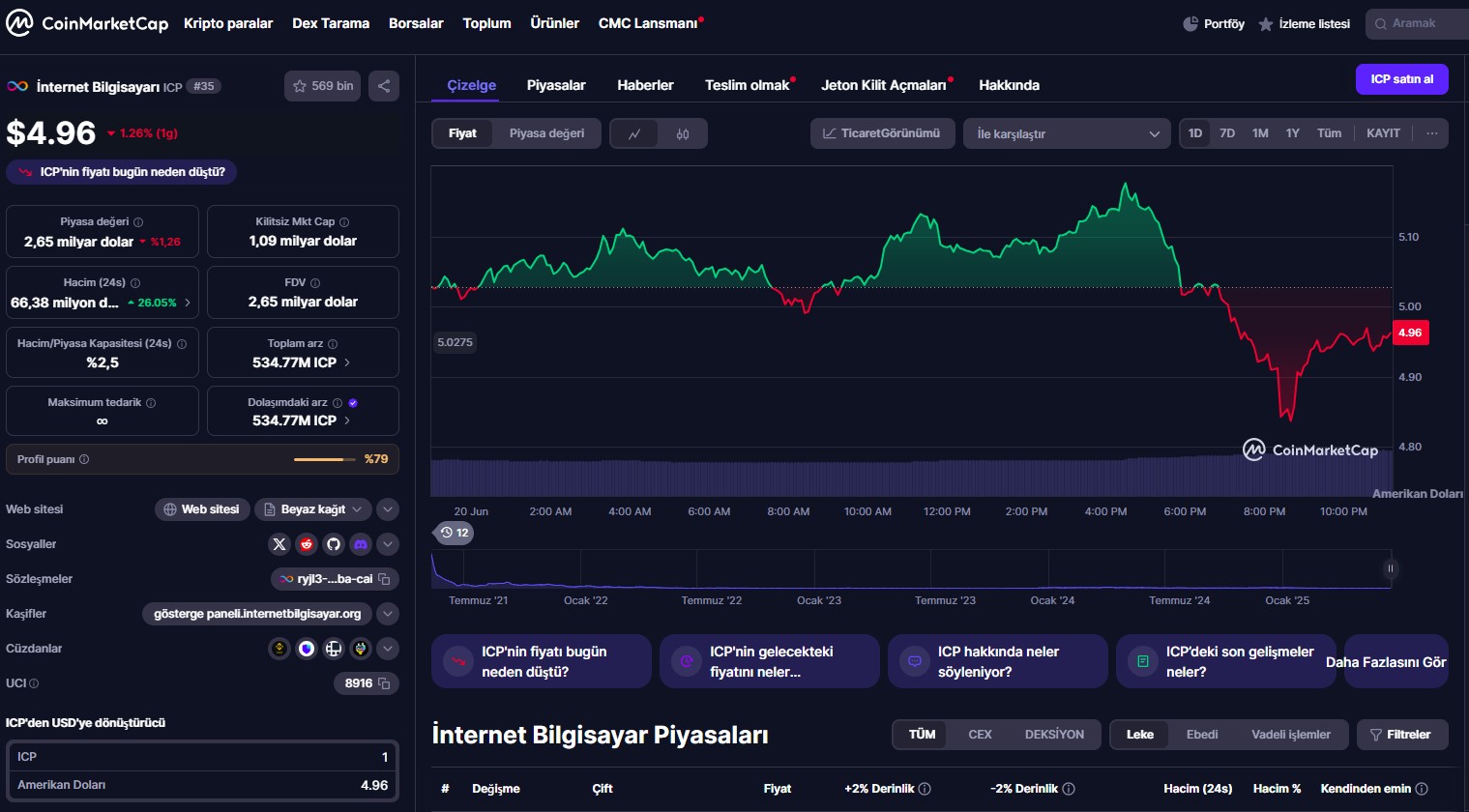Switch to the Piyasalar tab

tap(556, 85)
